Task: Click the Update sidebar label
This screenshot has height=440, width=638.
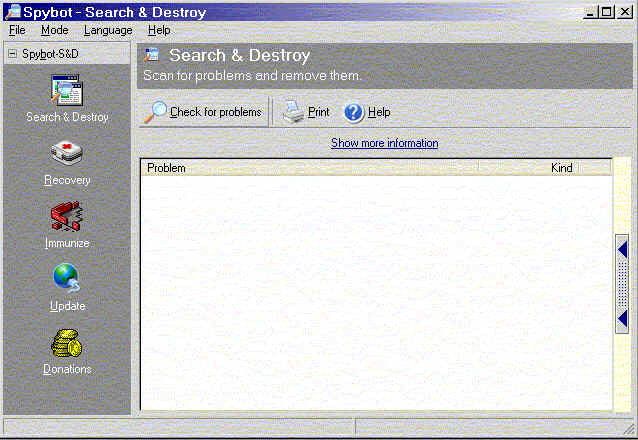Action: (x=67, y=306)
